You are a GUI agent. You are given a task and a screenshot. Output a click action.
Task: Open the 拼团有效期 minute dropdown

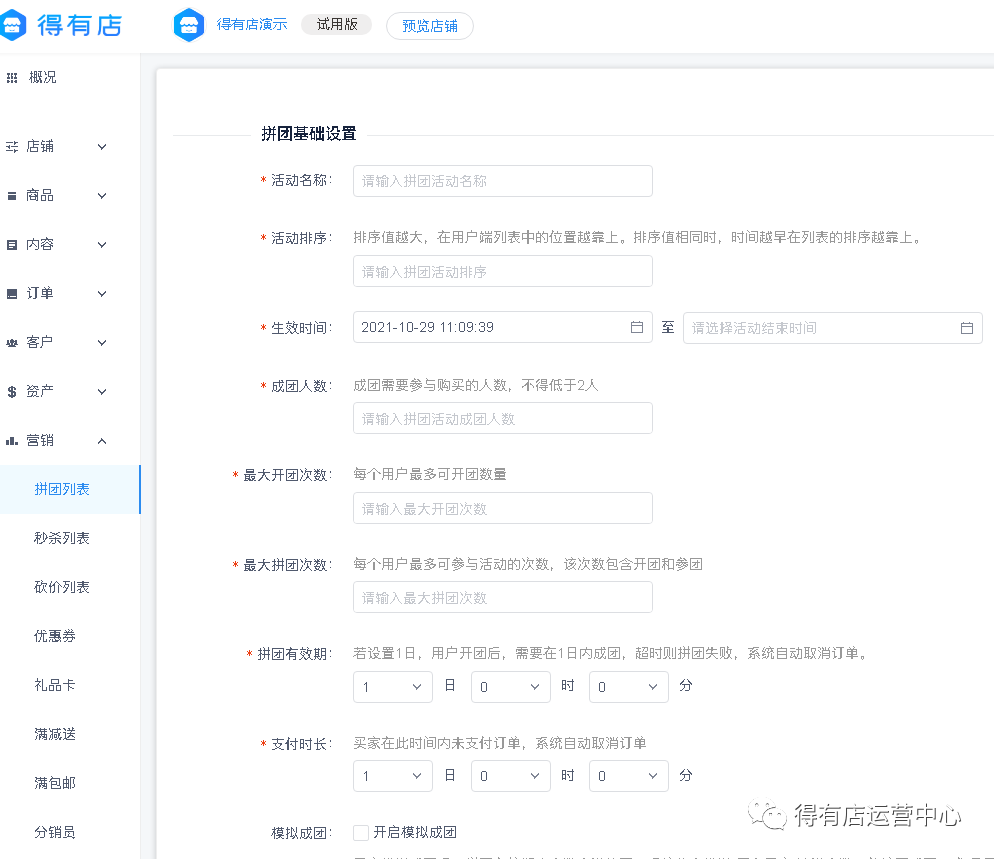point(629,687)
